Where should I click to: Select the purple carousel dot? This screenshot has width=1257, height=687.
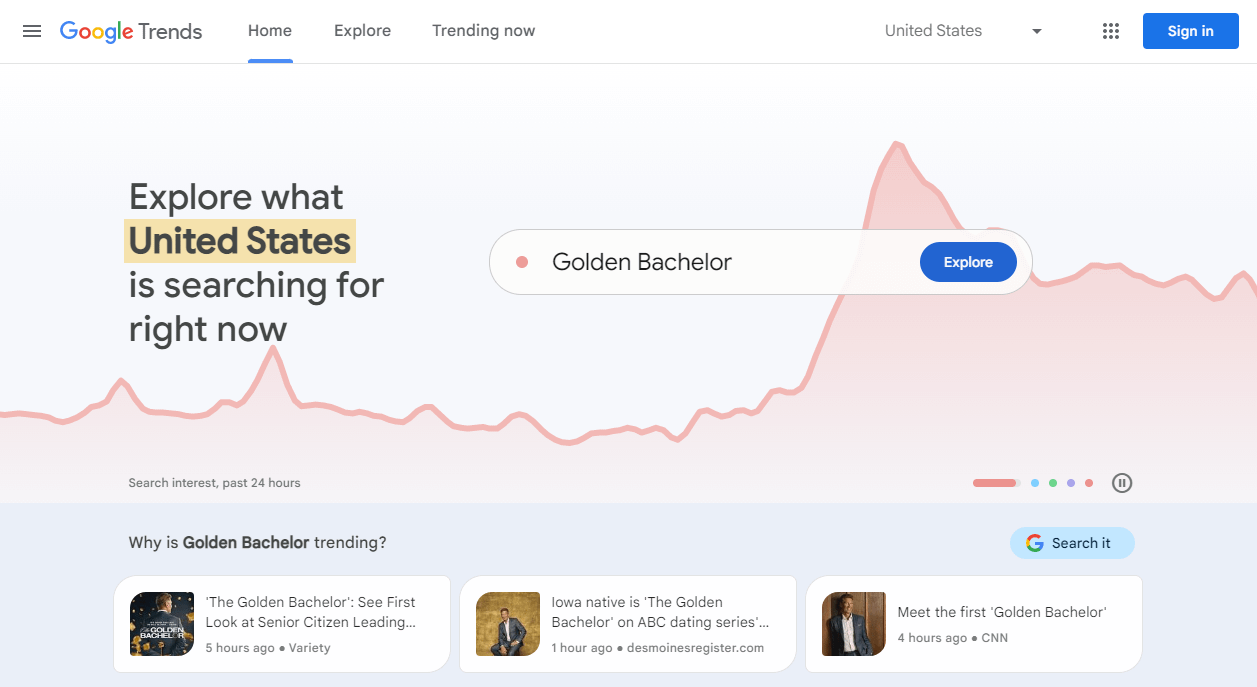[x=1070, y=482]
